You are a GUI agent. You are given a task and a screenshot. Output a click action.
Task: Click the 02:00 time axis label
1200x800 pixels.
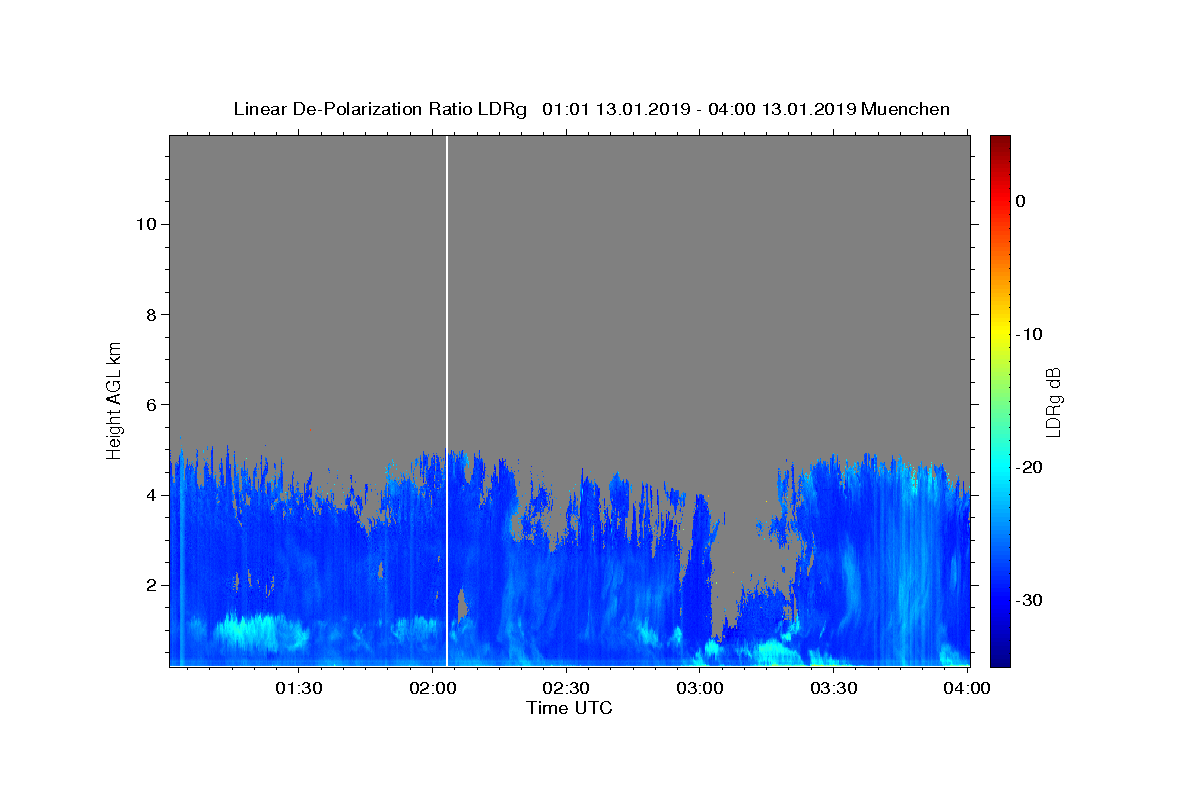[432, 688]
